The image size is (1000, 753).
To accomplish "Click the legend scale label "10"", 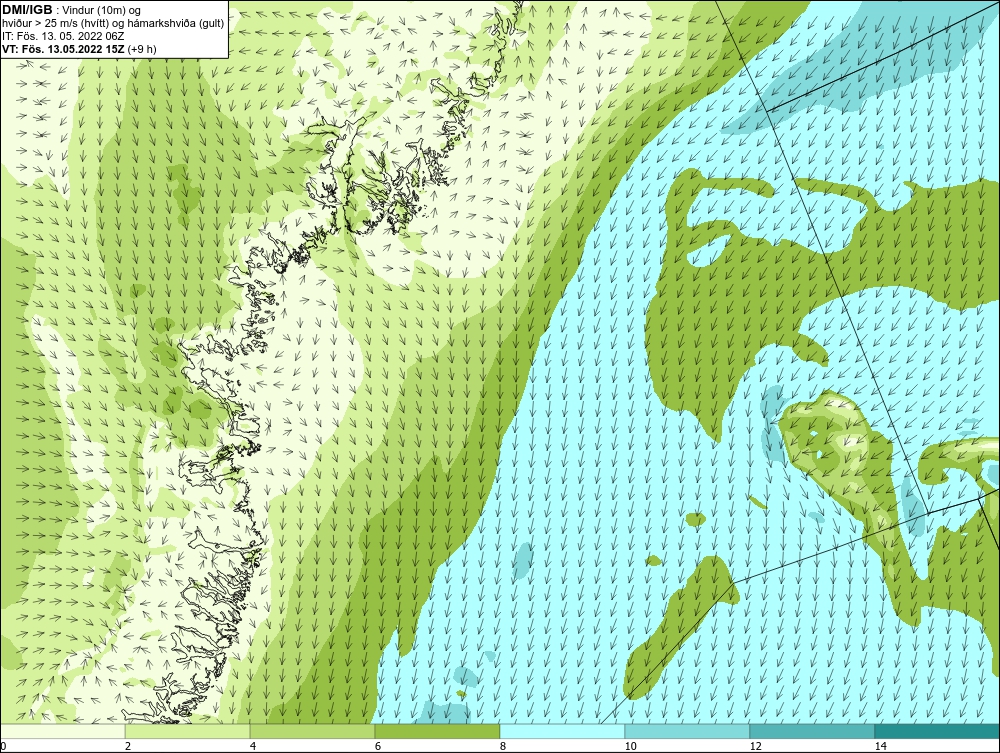I will pos(631,746).
